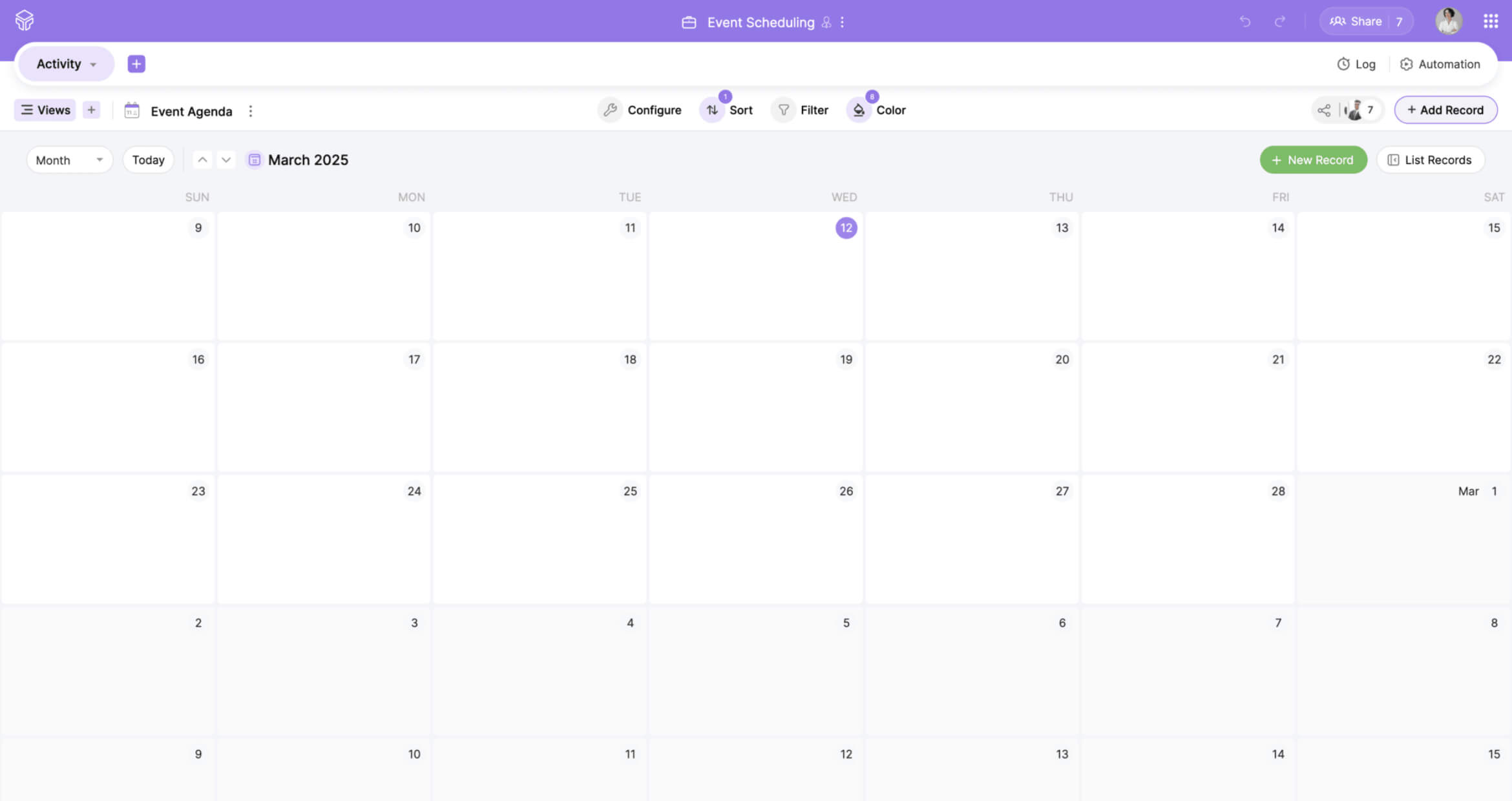Open the Filter menu
This screenshot has height=801, width=1512.
[801, 110]
